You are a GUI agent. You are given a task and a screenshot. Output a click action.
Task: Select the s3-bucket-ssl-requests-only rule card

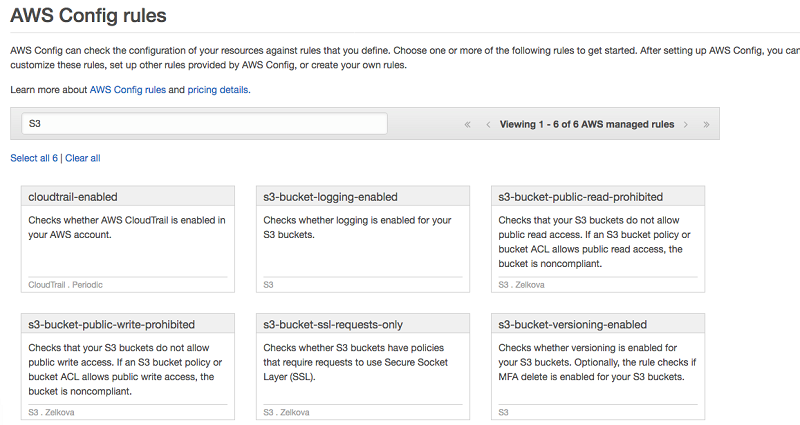tap(363, 325)
